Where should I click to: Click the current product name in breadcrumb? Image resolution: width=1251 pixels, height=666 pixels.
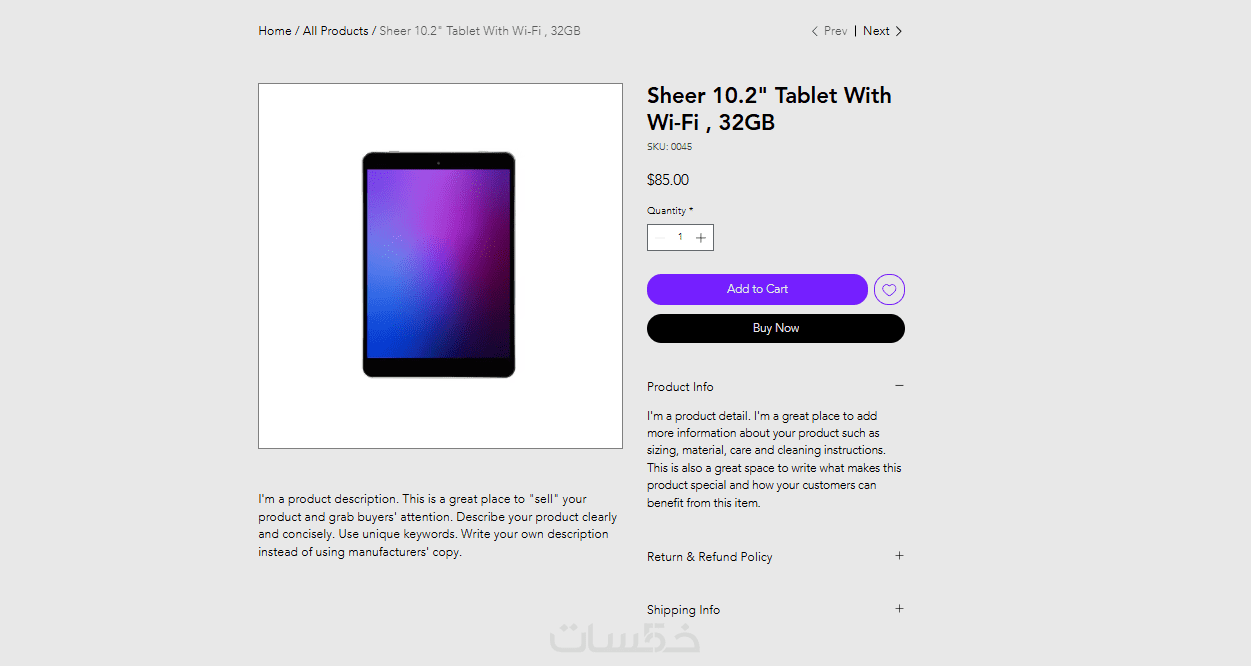[x=480, y=31]
